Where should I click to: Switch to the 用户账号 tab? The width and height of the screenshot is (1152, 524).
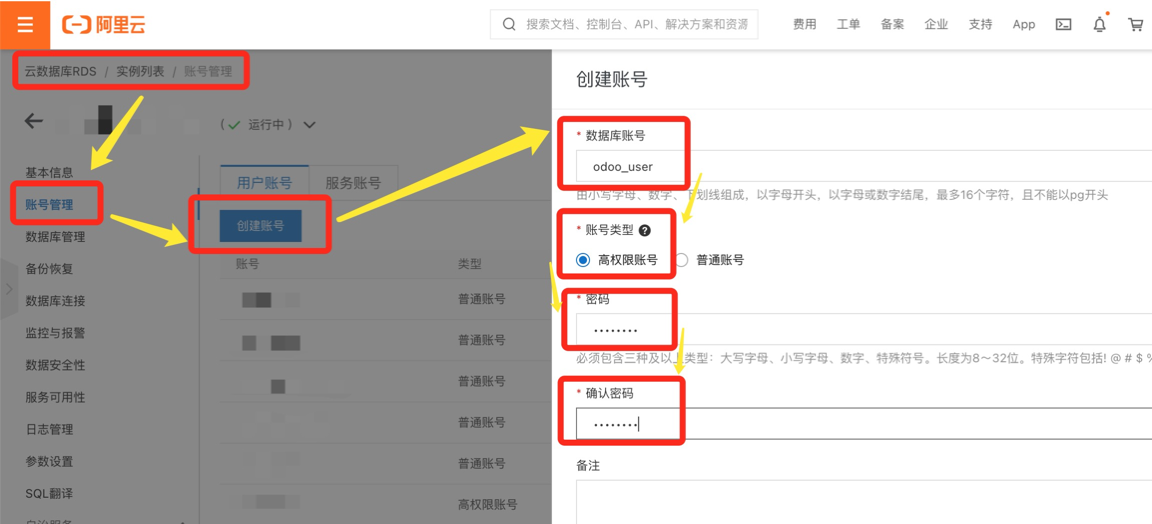click(x=264, y=183)
